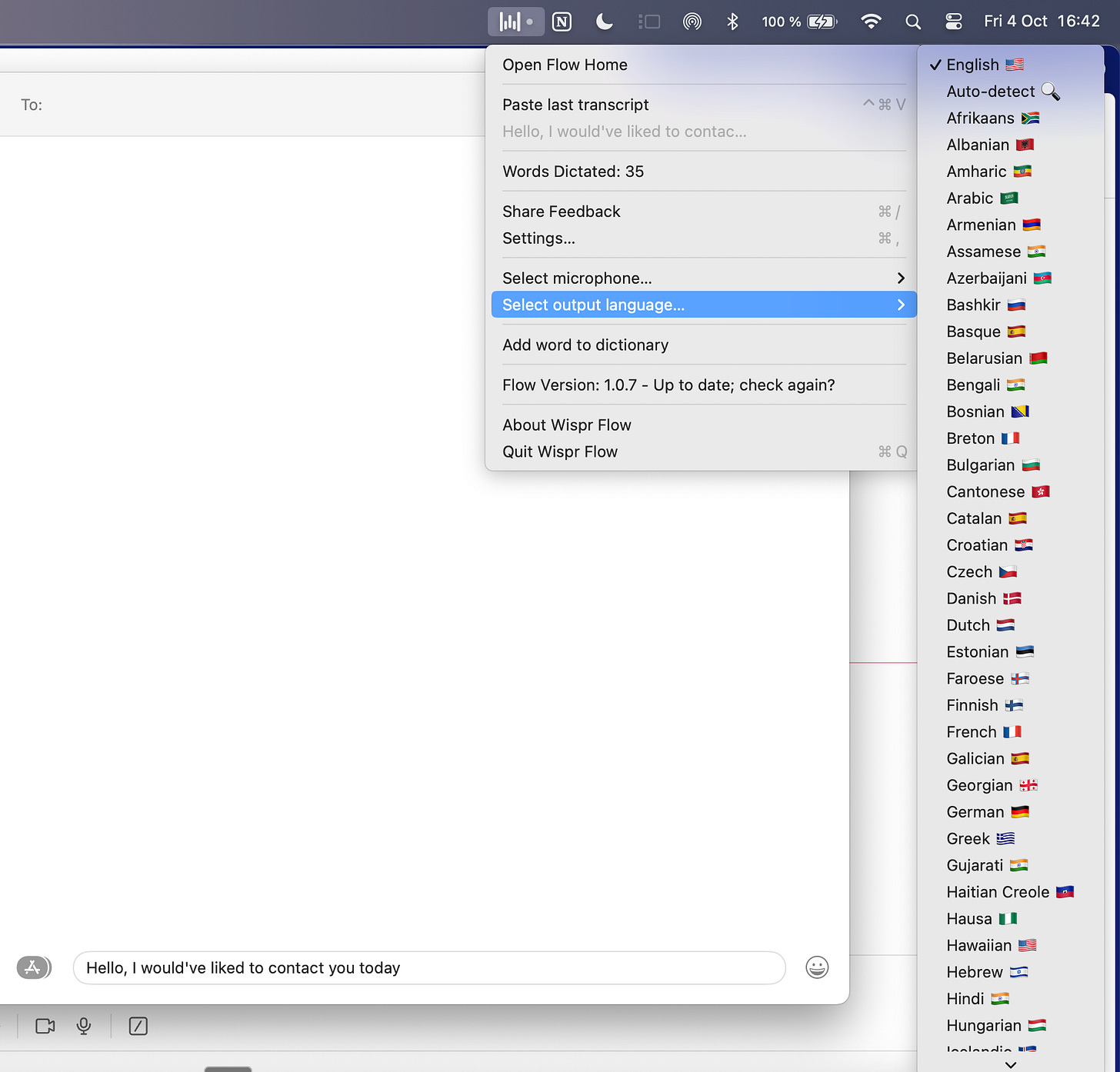Select Armenian output language
Screen dimensions: 1120x1072
(1011, 225)
